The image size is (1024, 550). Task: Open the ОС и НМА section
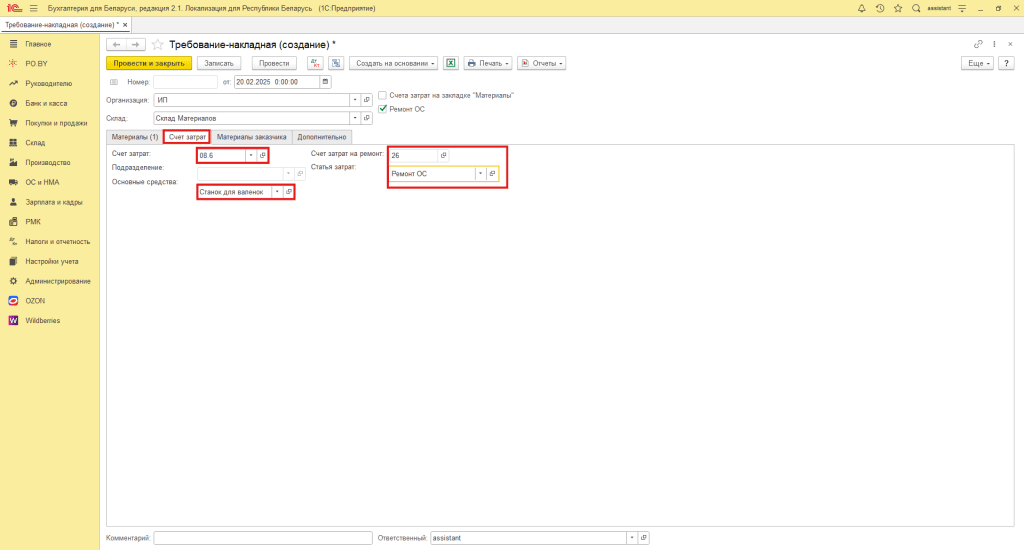[x=42, y=182]
